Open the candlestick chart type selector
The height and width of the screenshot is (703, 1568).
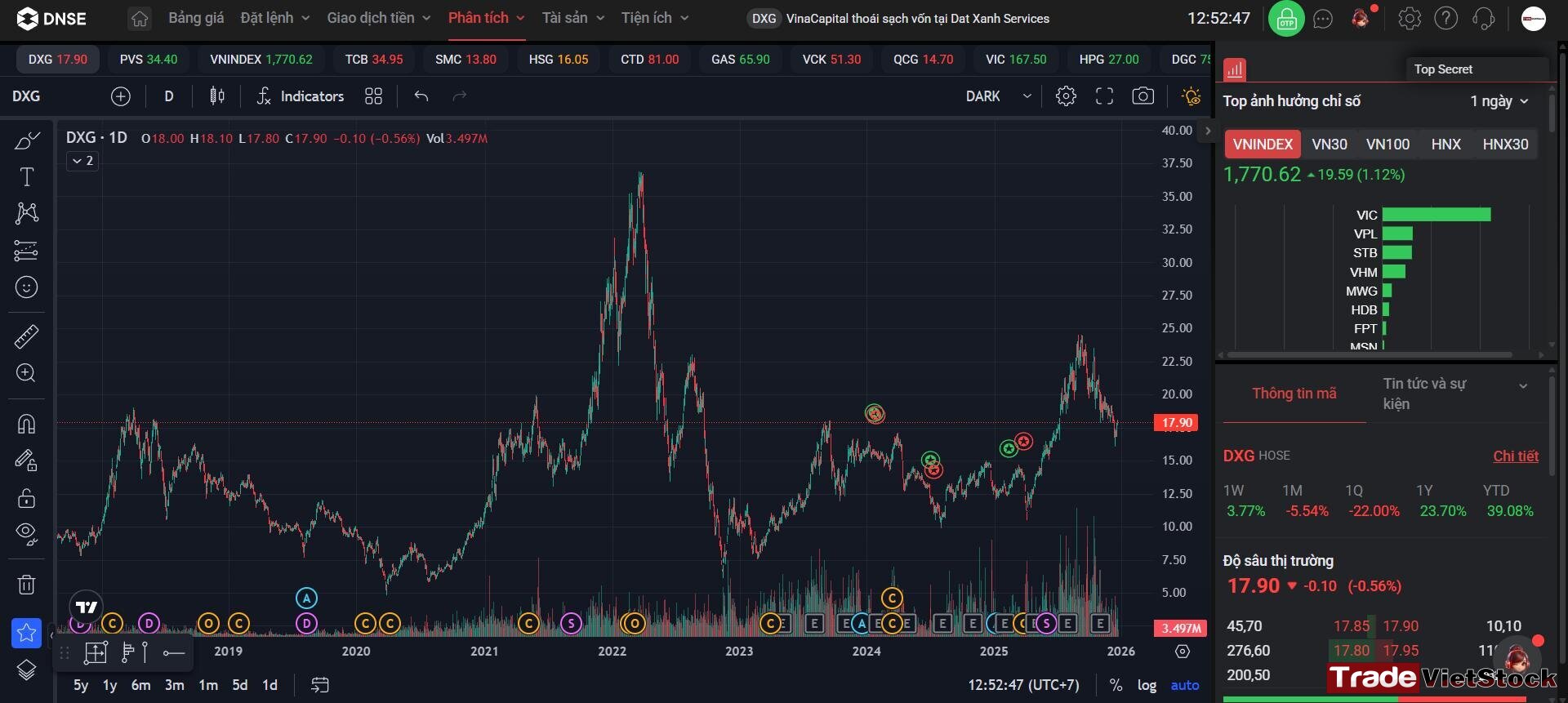217,96
